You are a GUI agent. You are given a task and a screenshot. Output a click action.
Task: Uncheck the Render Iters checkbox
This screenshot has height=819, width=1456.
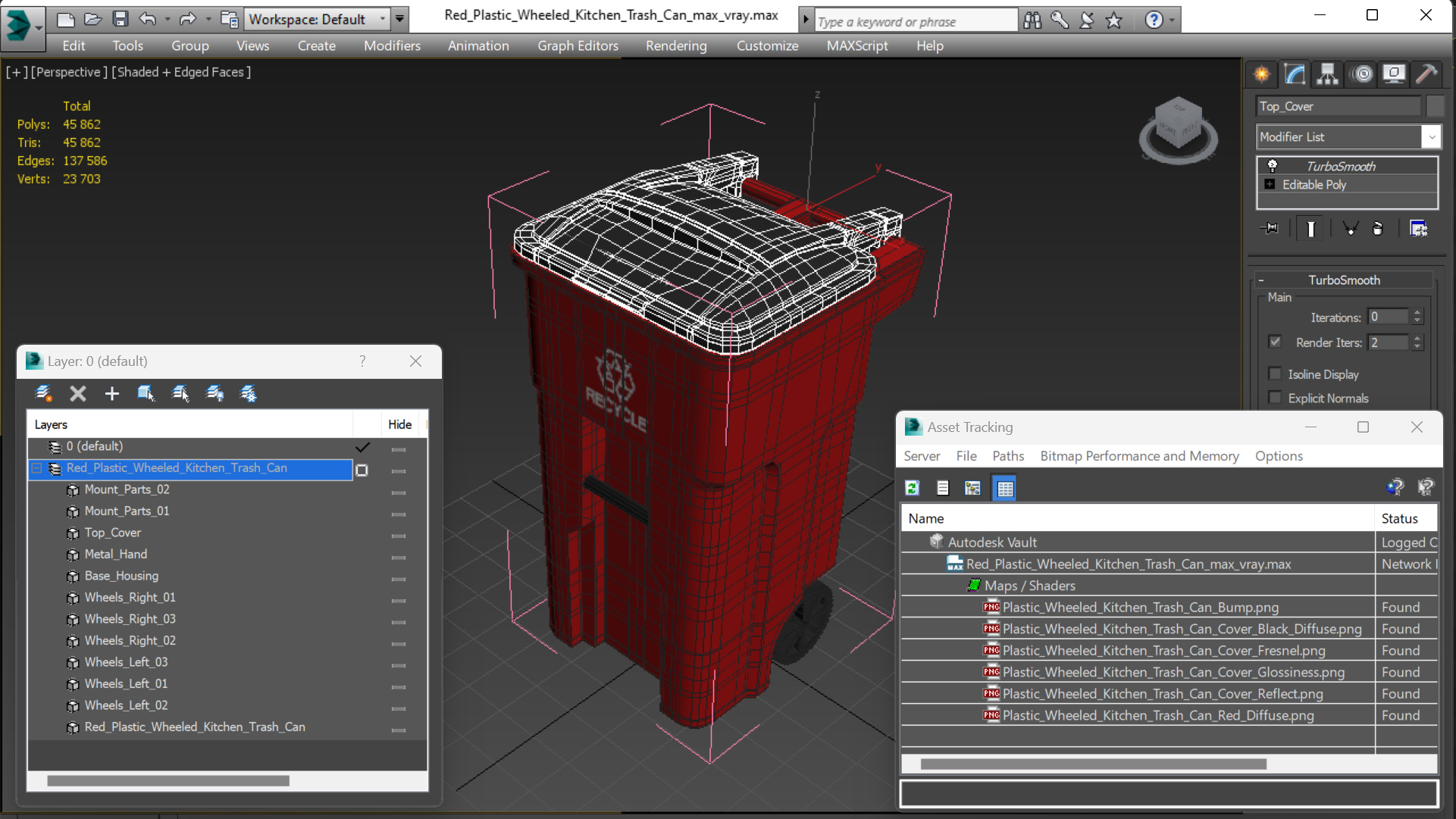pos(1275,342)
